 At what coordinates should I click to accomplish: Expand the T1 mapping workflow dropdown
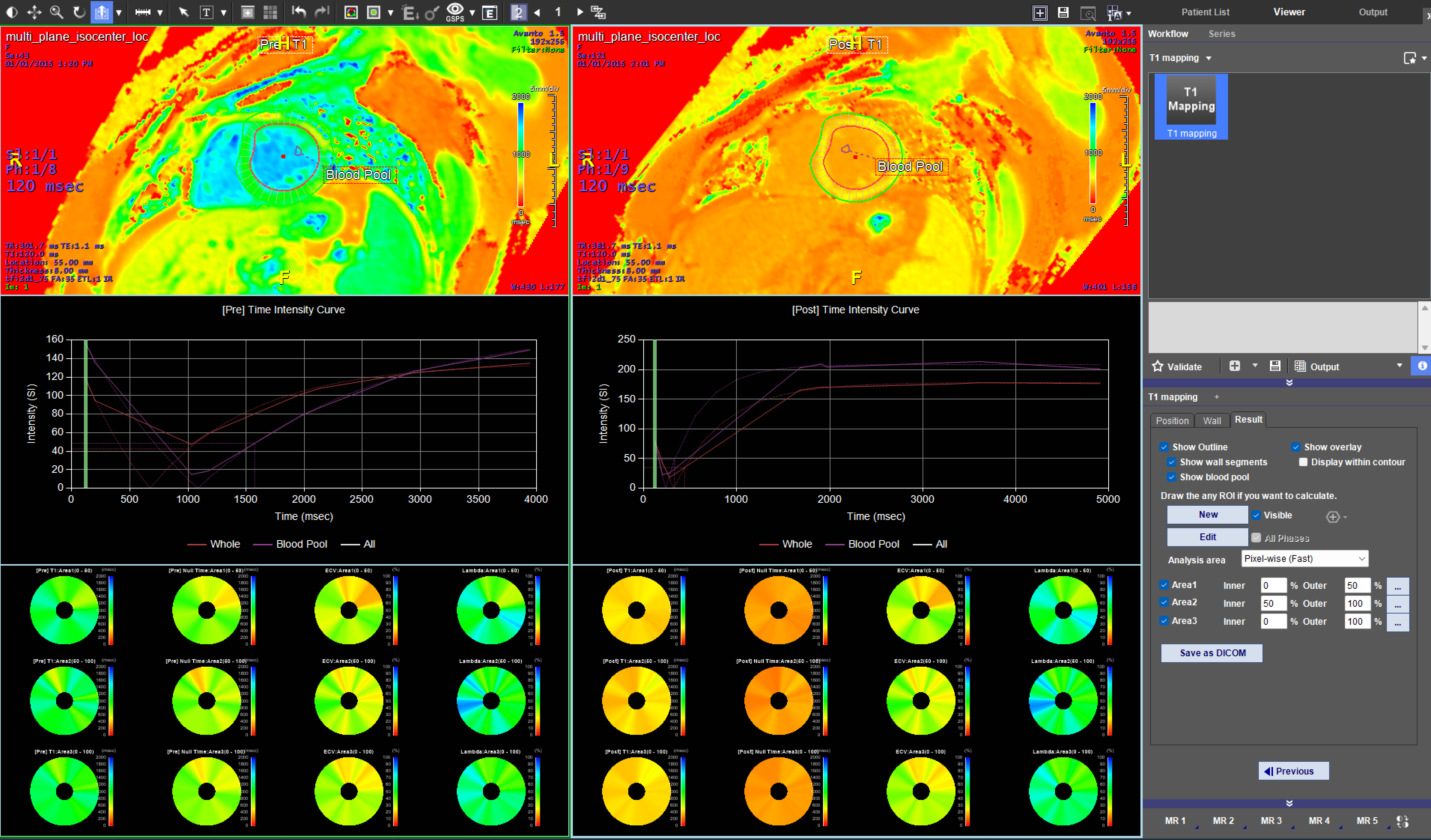1208,58
